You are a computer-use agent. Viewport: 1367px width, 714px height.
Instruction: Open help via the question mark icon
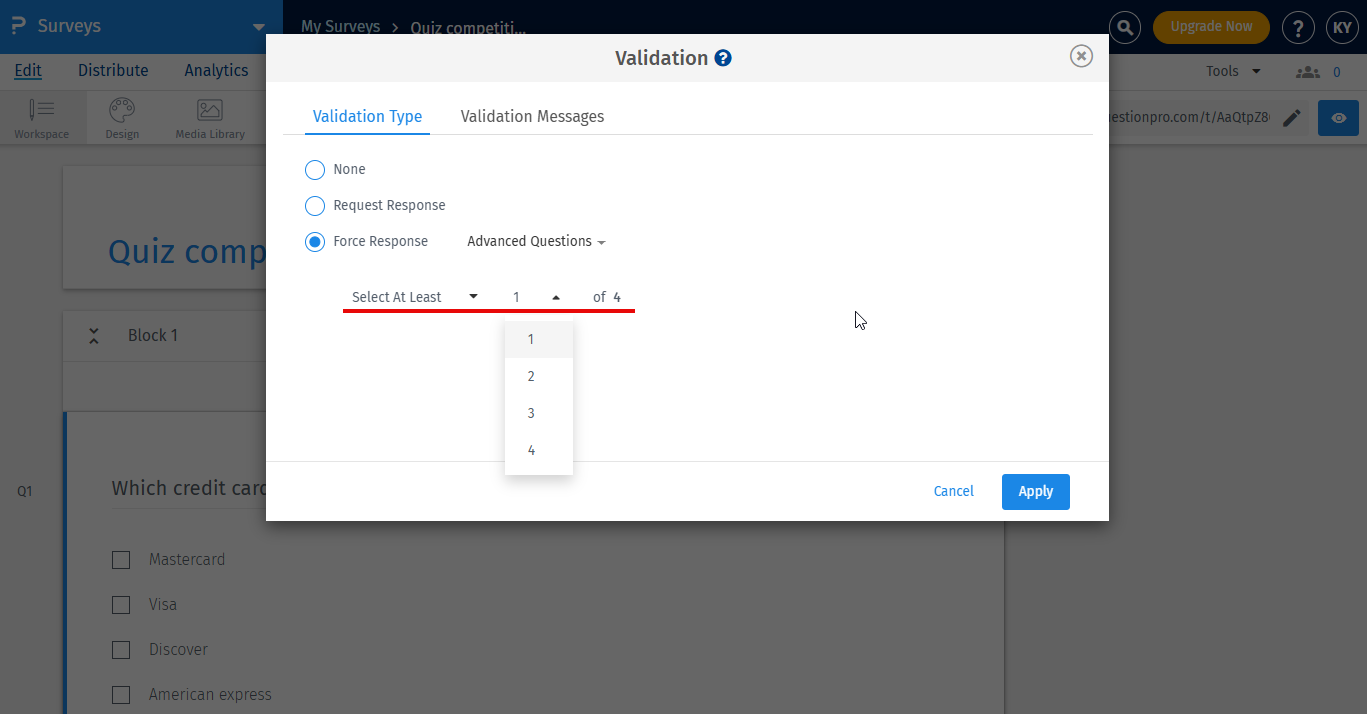(1298, 27)
